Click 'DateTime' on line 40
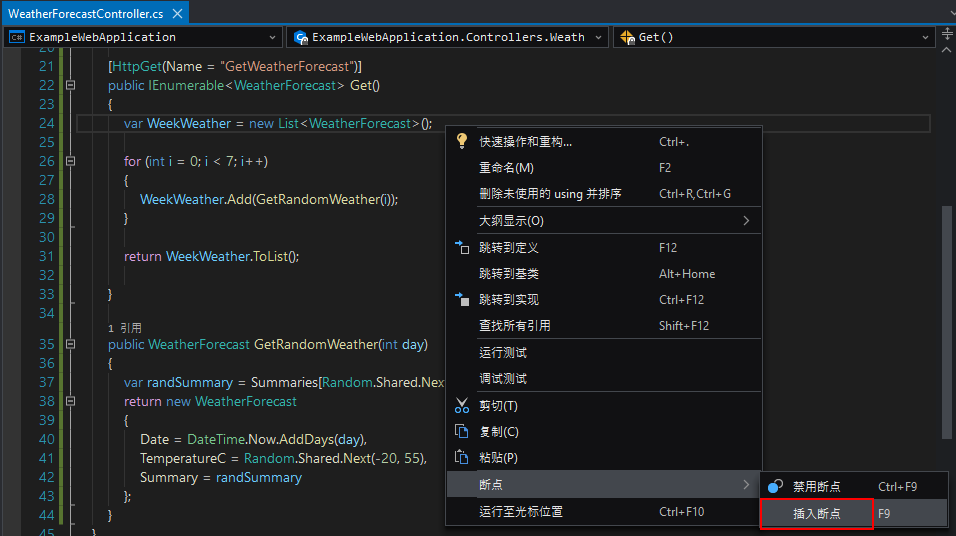The width and height of the screenshot is (956, 536). (x=216, y=439)
